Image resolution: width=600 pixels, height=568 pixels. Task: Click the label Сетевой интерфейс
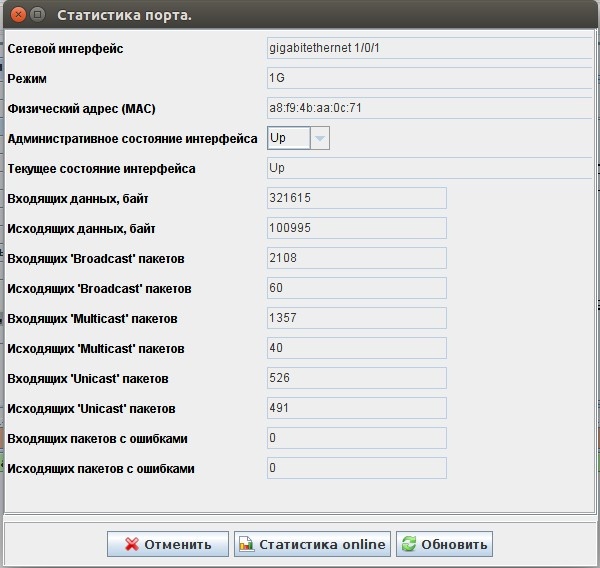65,49
